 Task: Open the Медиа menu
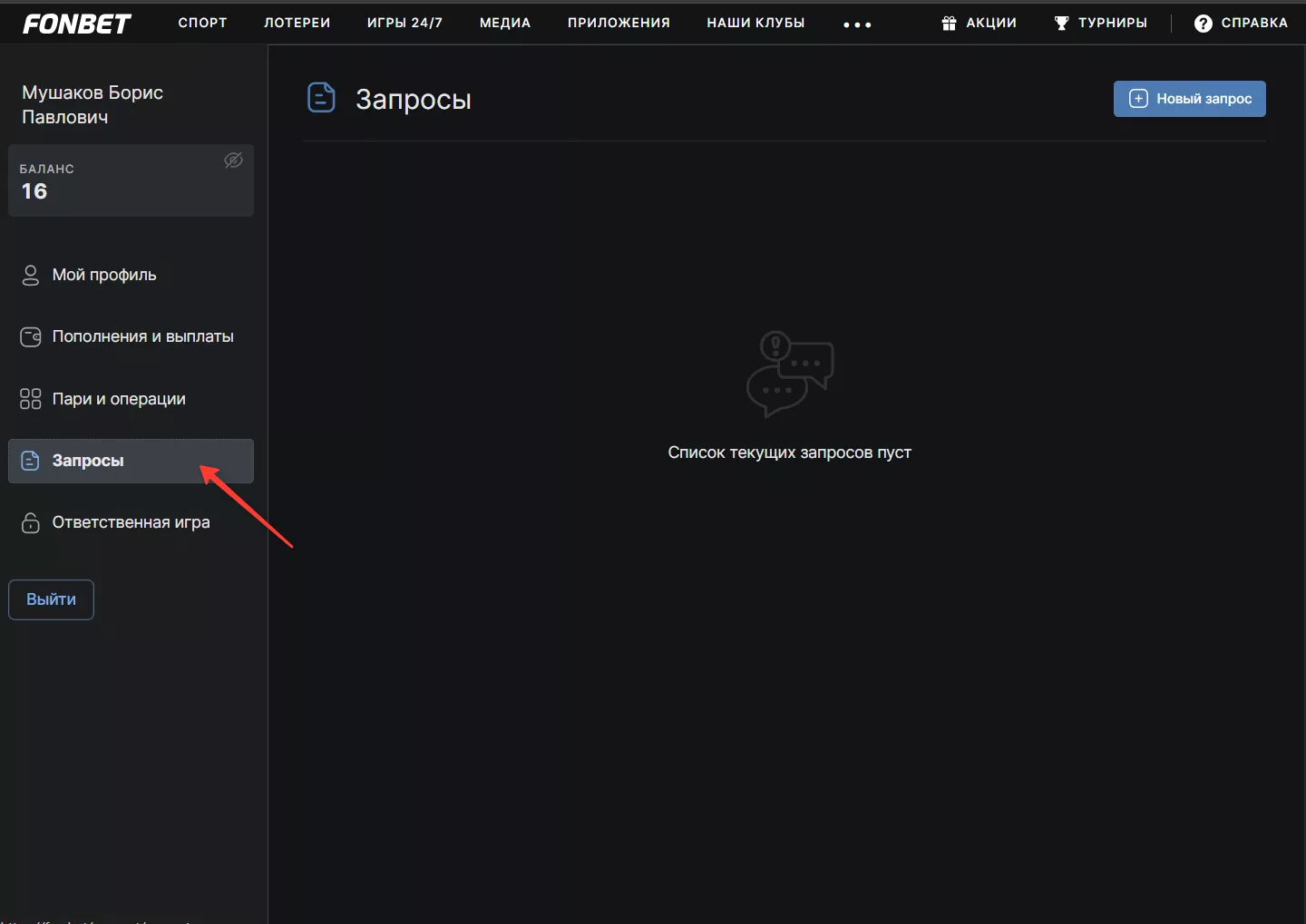click(x=505, y=23)
